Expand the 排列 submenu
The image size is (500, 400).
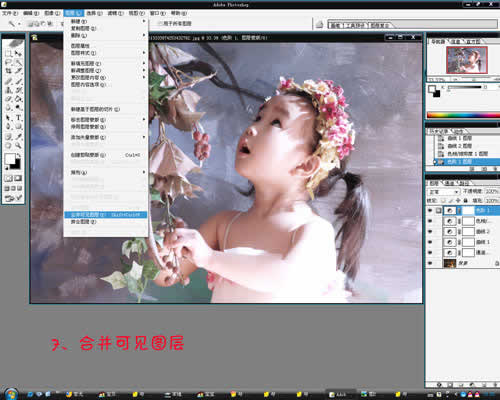(105, 172)
